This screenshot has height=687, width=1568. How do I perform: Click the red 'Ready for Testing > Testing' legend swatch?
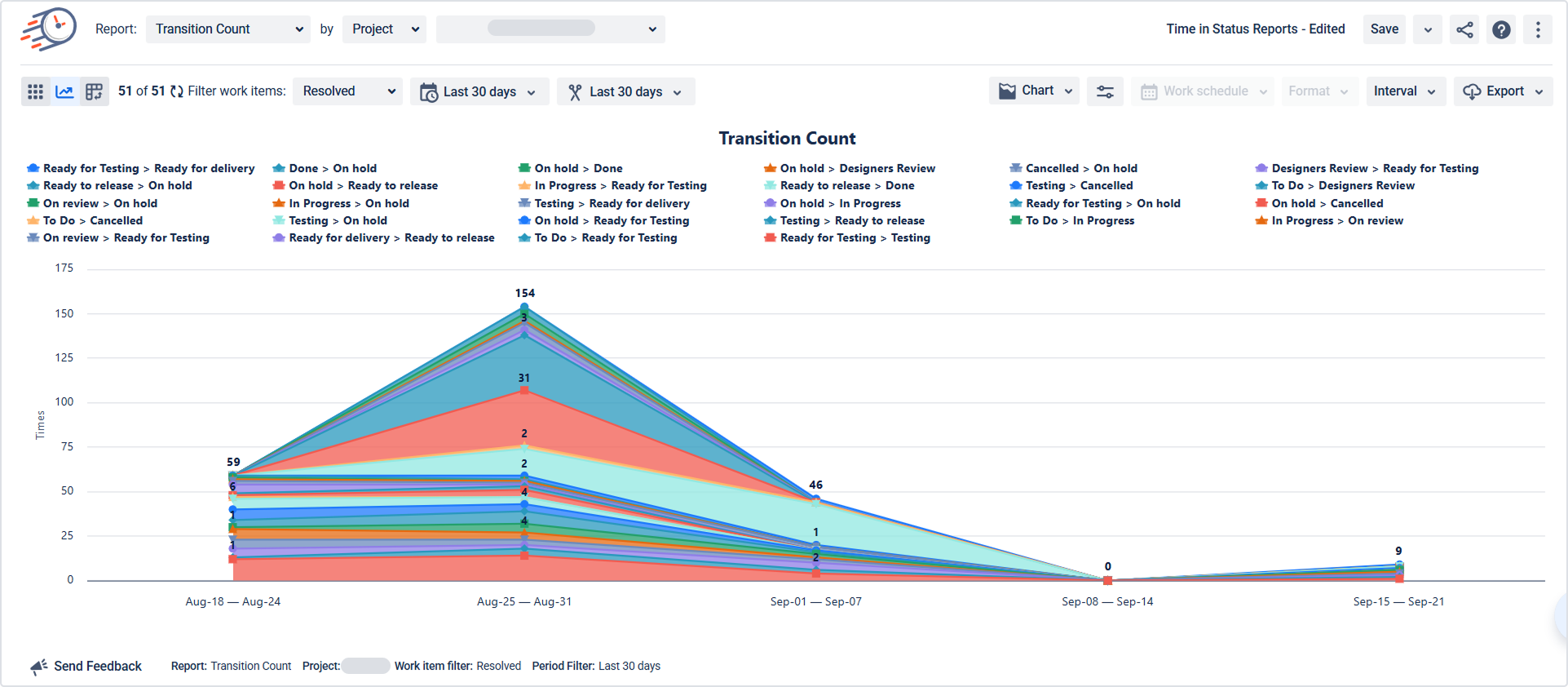770,237
